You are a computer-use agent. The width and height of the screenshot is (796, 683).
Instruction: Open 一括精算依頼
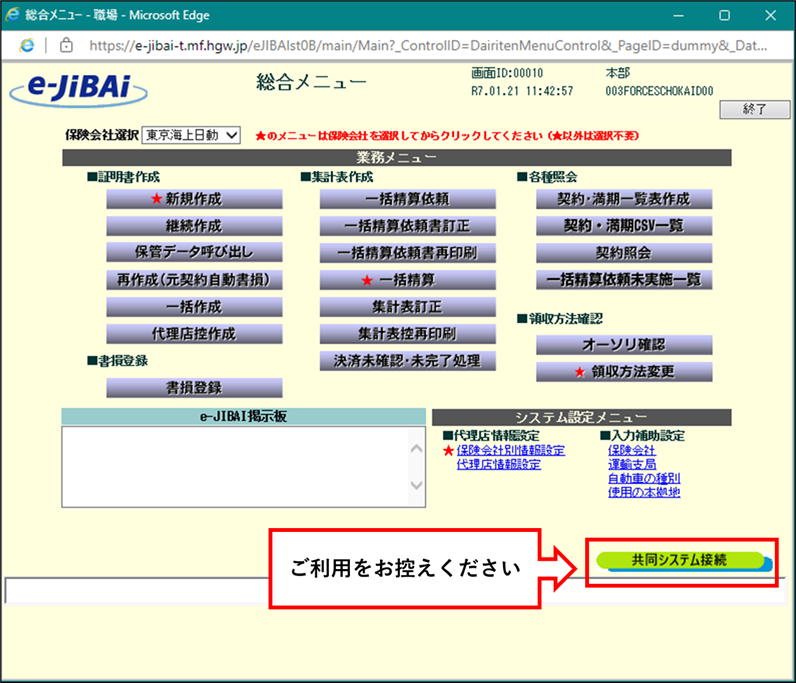pyautogui.click(x=407, y=199)
